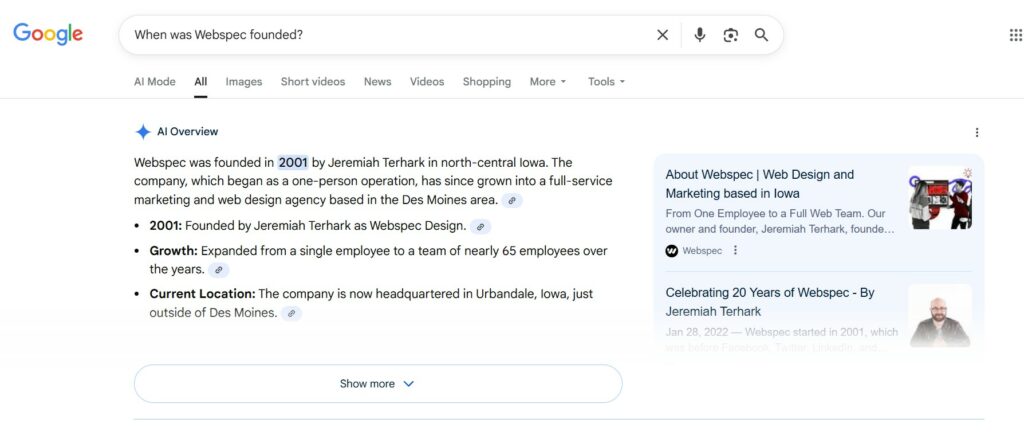Clear the search query with X icon
Viewport: 1024px width, 439px height.
click(x=662, y=35)
